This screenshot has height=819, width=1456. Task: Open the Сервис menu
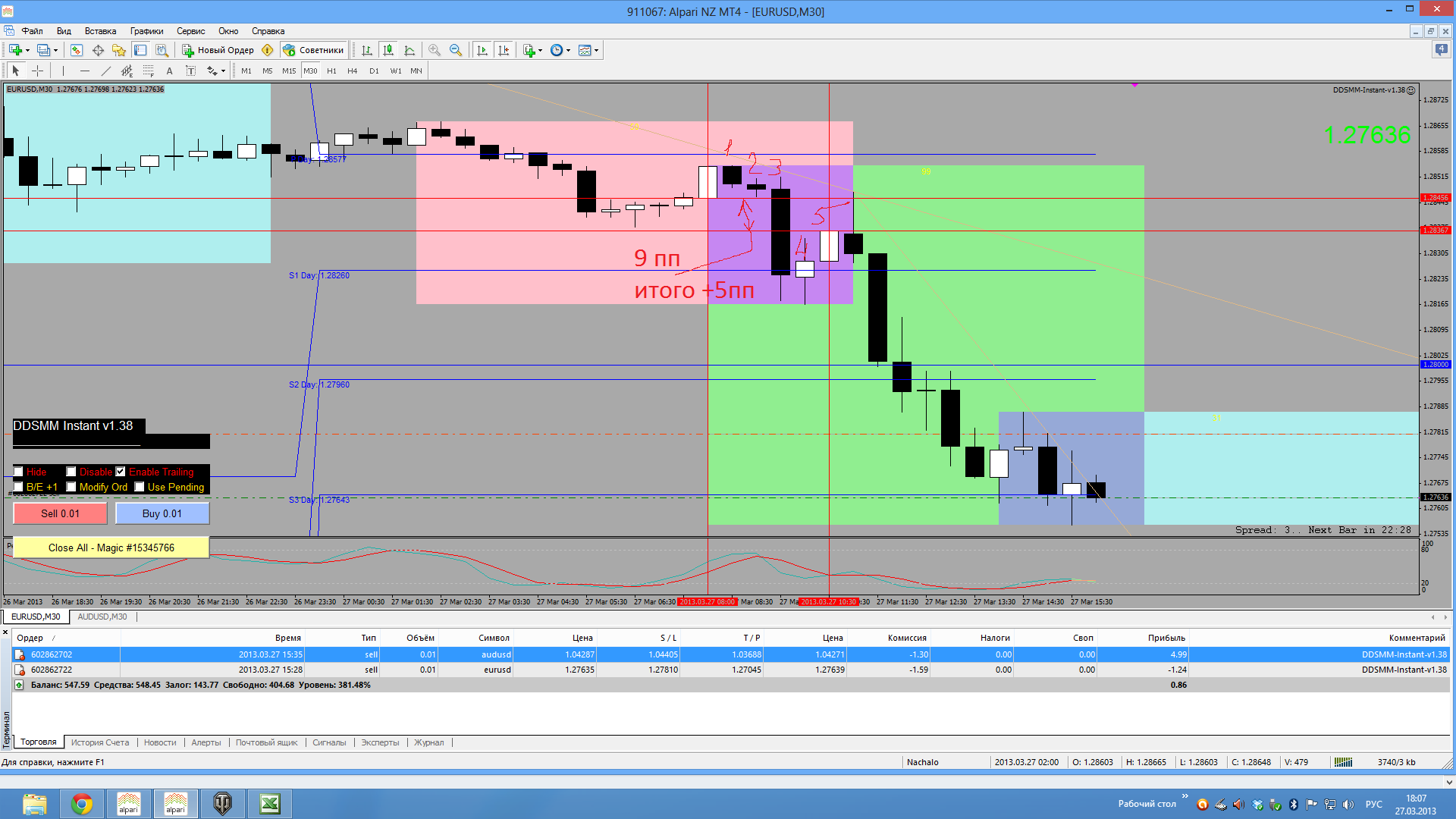tap(191, 31)
